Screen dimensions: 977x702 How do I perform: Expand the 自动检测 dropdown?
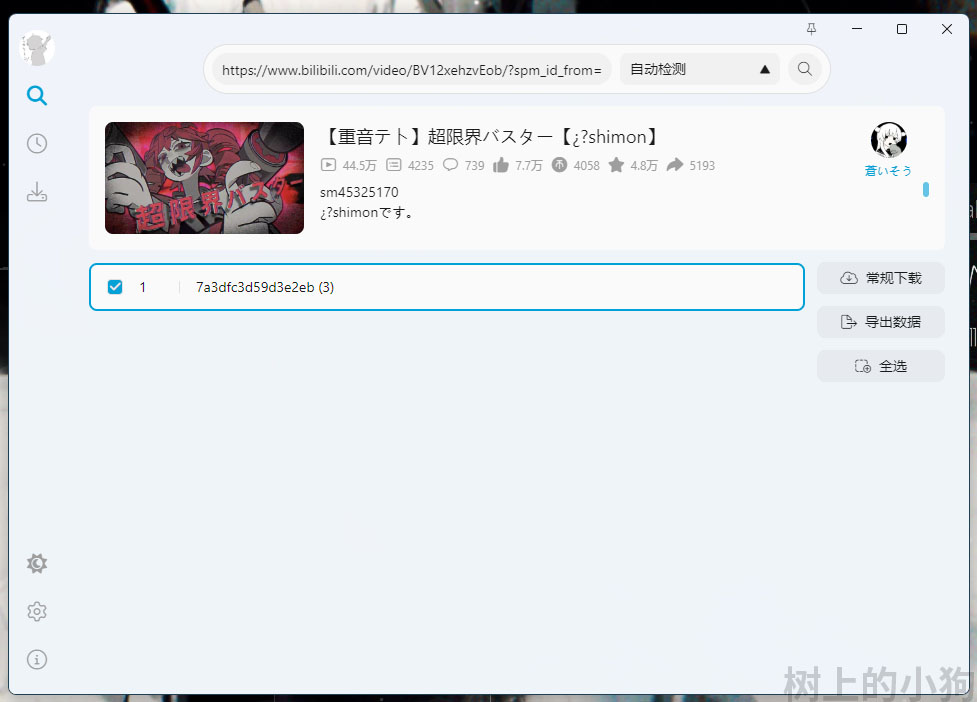click(699, 70)
